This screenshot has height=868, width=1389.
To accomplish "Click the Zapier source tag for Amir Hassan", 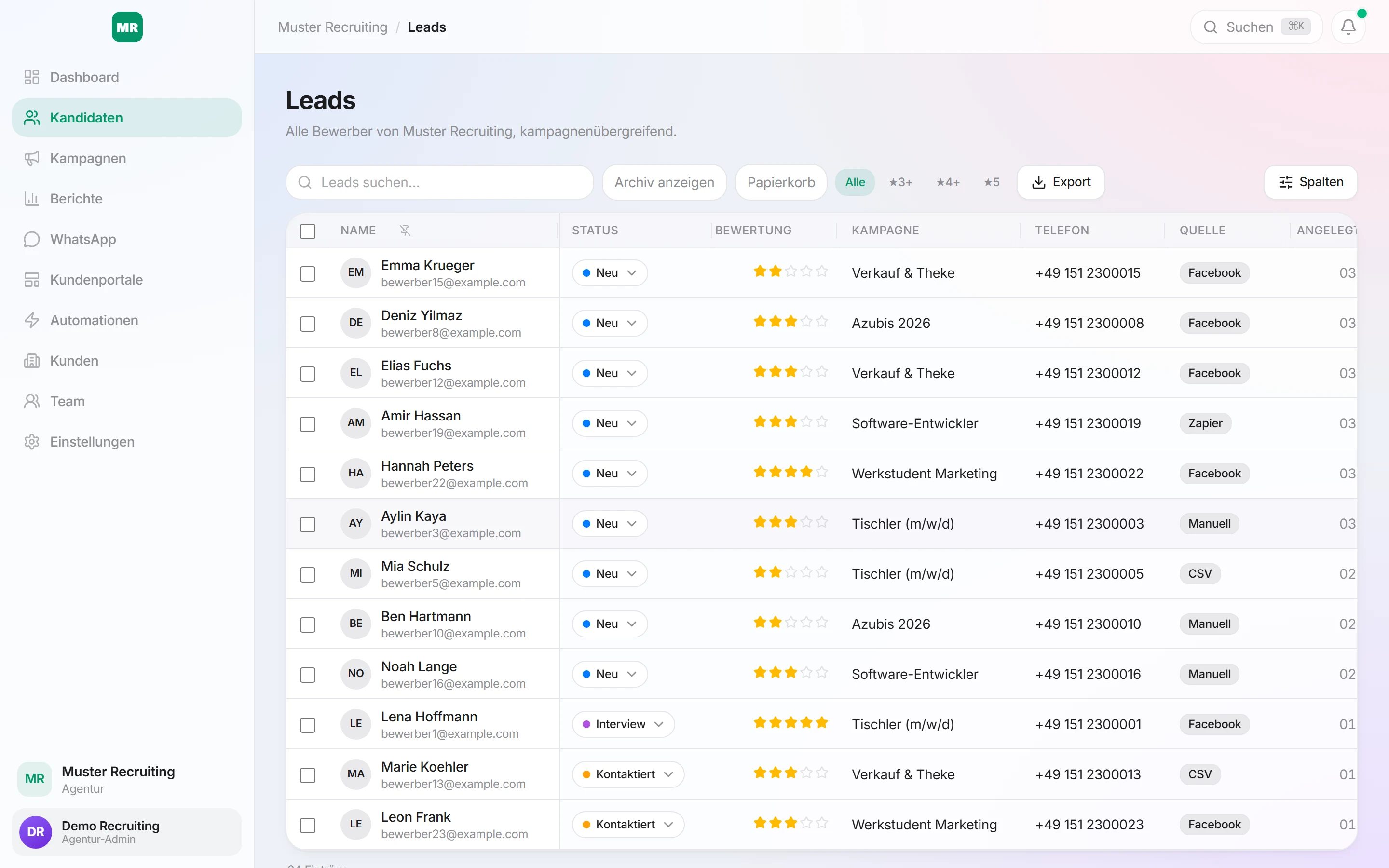I will click(1205, 423).
